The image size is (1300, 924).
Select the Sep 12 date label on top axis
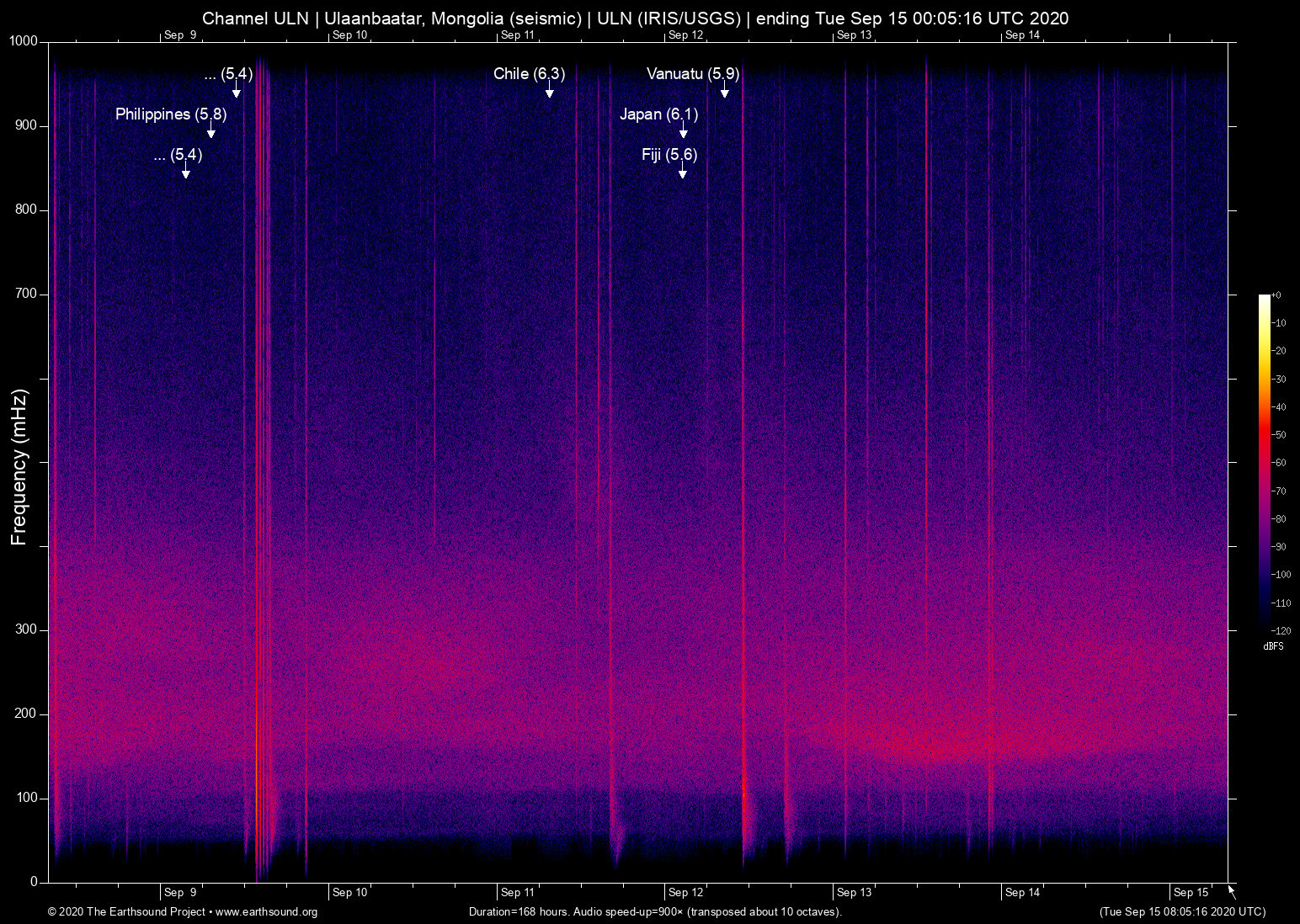685,35
